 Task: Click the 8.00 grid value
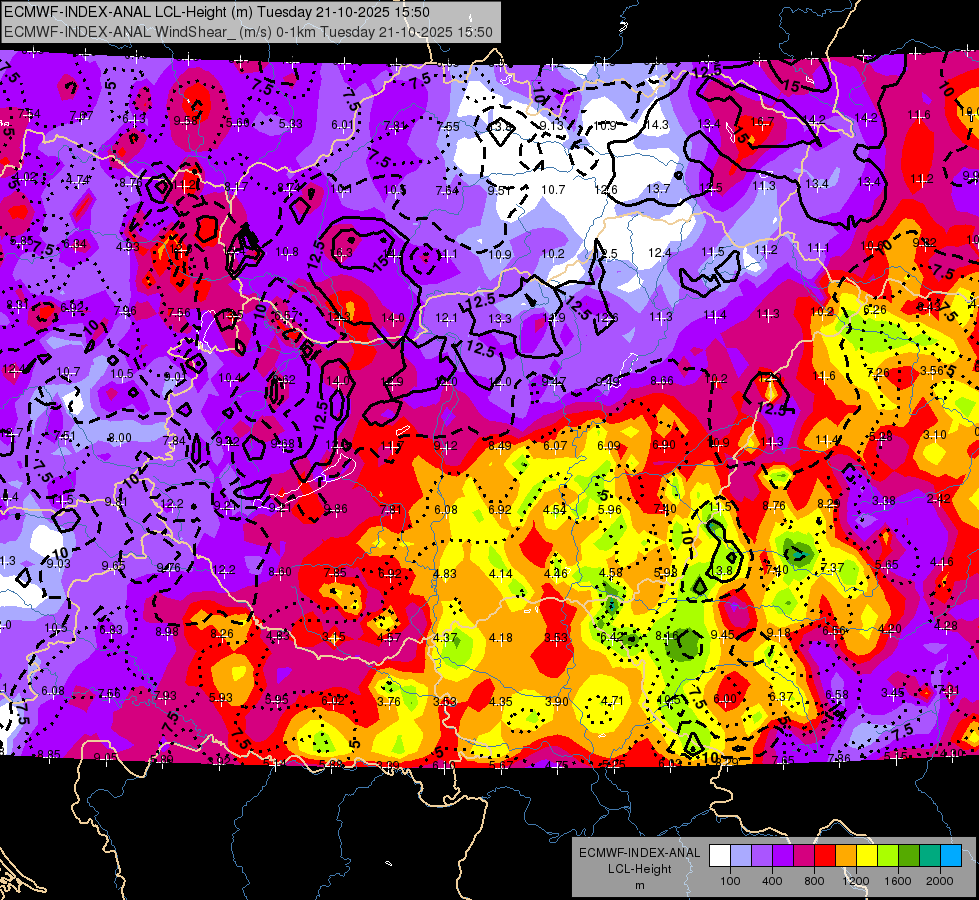120,438
